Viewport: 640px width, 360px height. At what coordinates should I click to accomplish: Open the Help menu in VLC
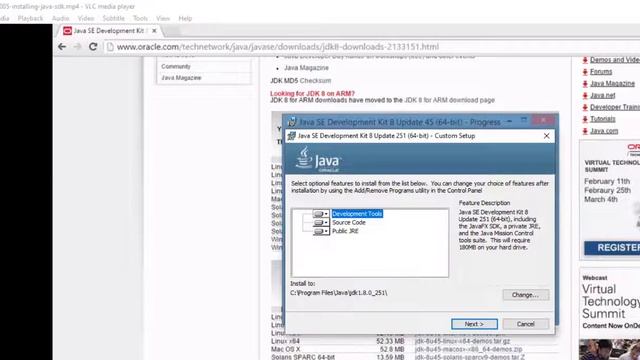coord(185,18)
